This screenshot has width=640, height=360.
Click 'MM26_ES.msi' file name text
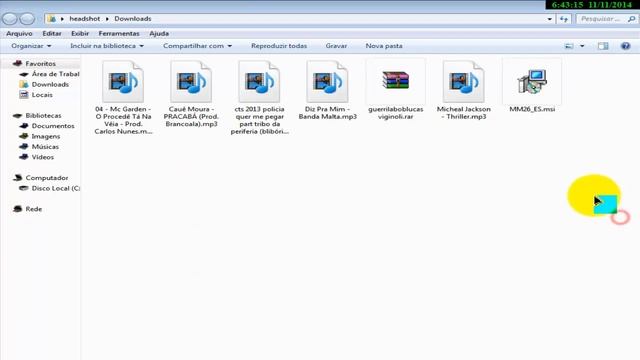532,109
